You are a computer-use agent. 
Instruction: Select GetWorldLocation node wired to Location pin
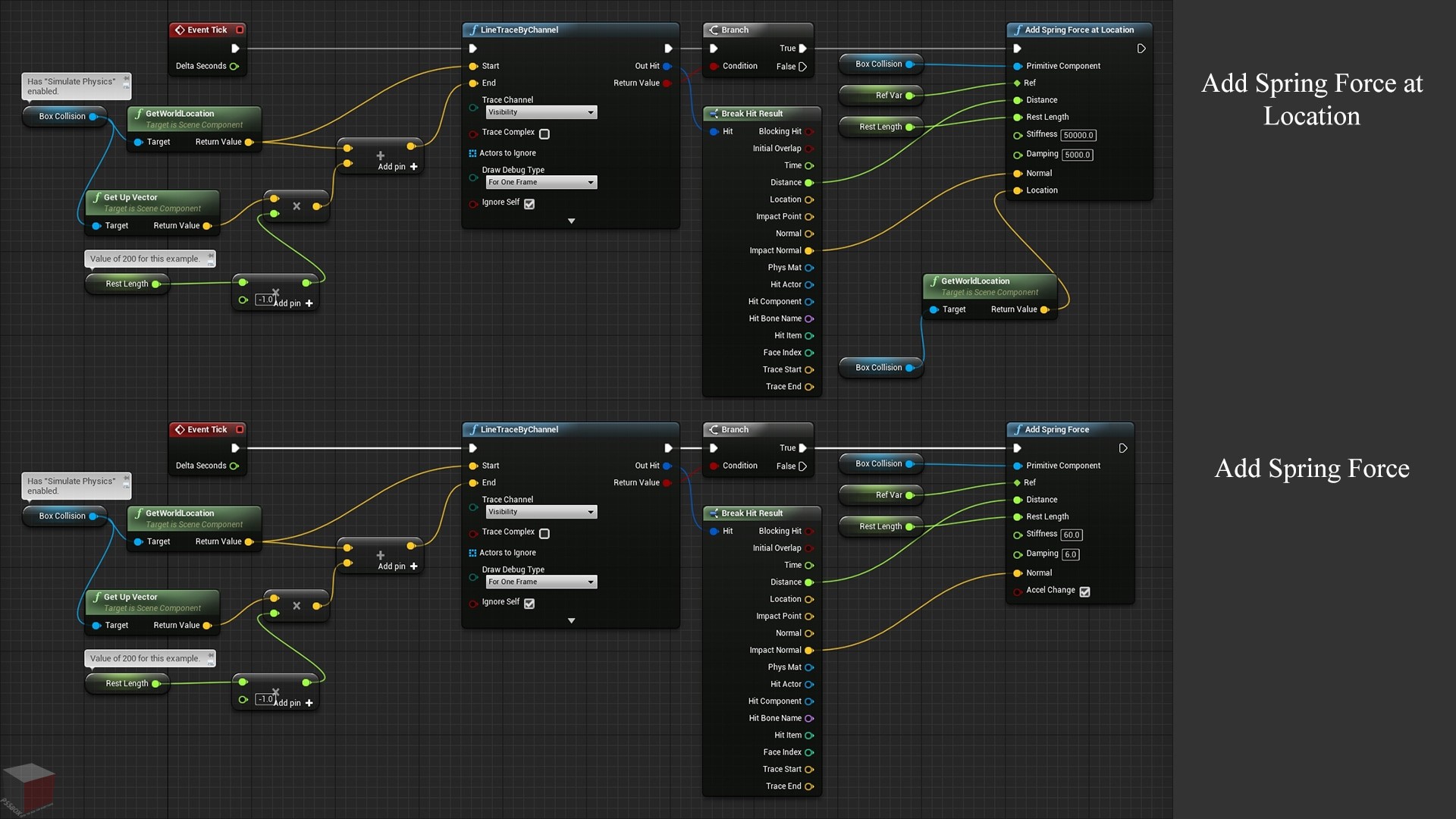[990, 297]
